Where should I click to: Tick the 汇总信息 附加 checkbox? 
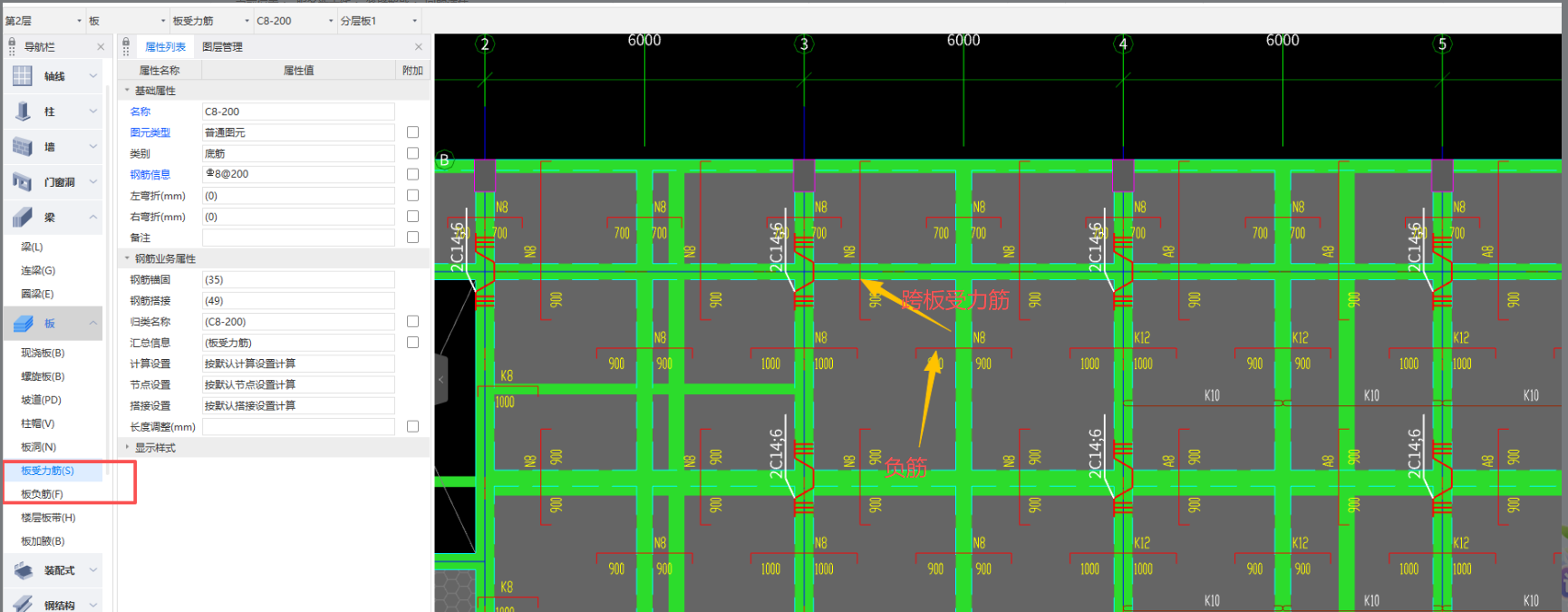tap(412, 342)
